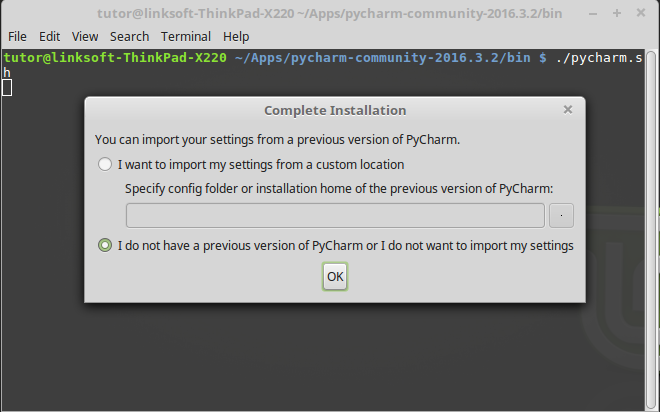Open the View menu

point(85,36)
